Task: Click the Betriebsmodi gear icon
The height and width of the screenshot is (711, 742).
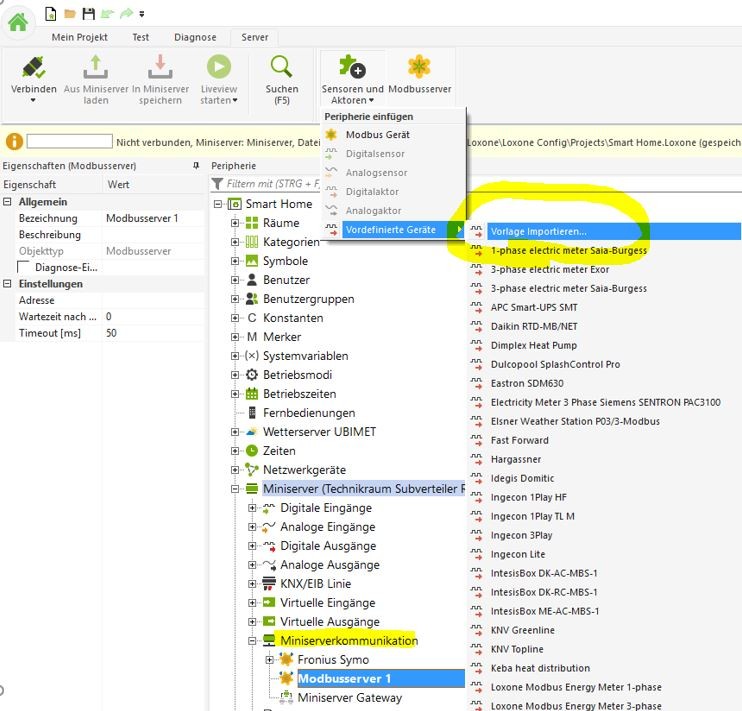Action: pos(252,375)
